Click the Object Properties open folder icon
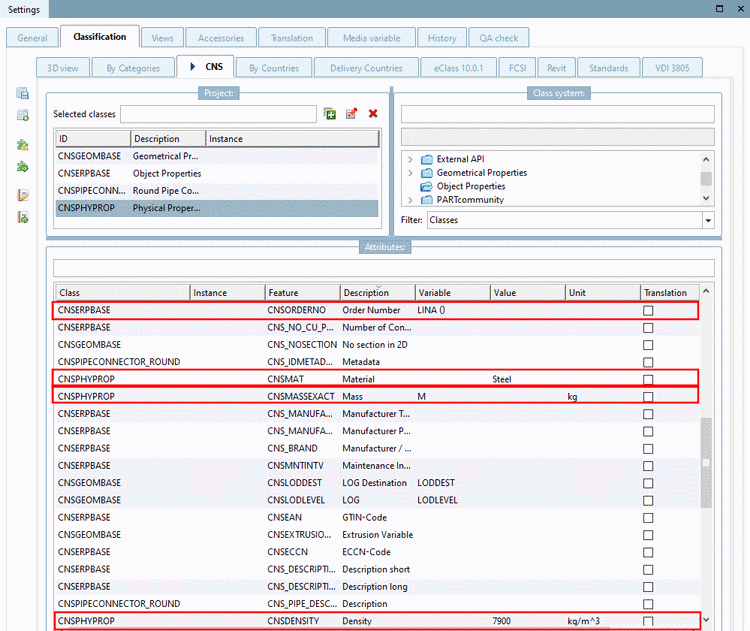750x631 pixels. tap(427, 186)
